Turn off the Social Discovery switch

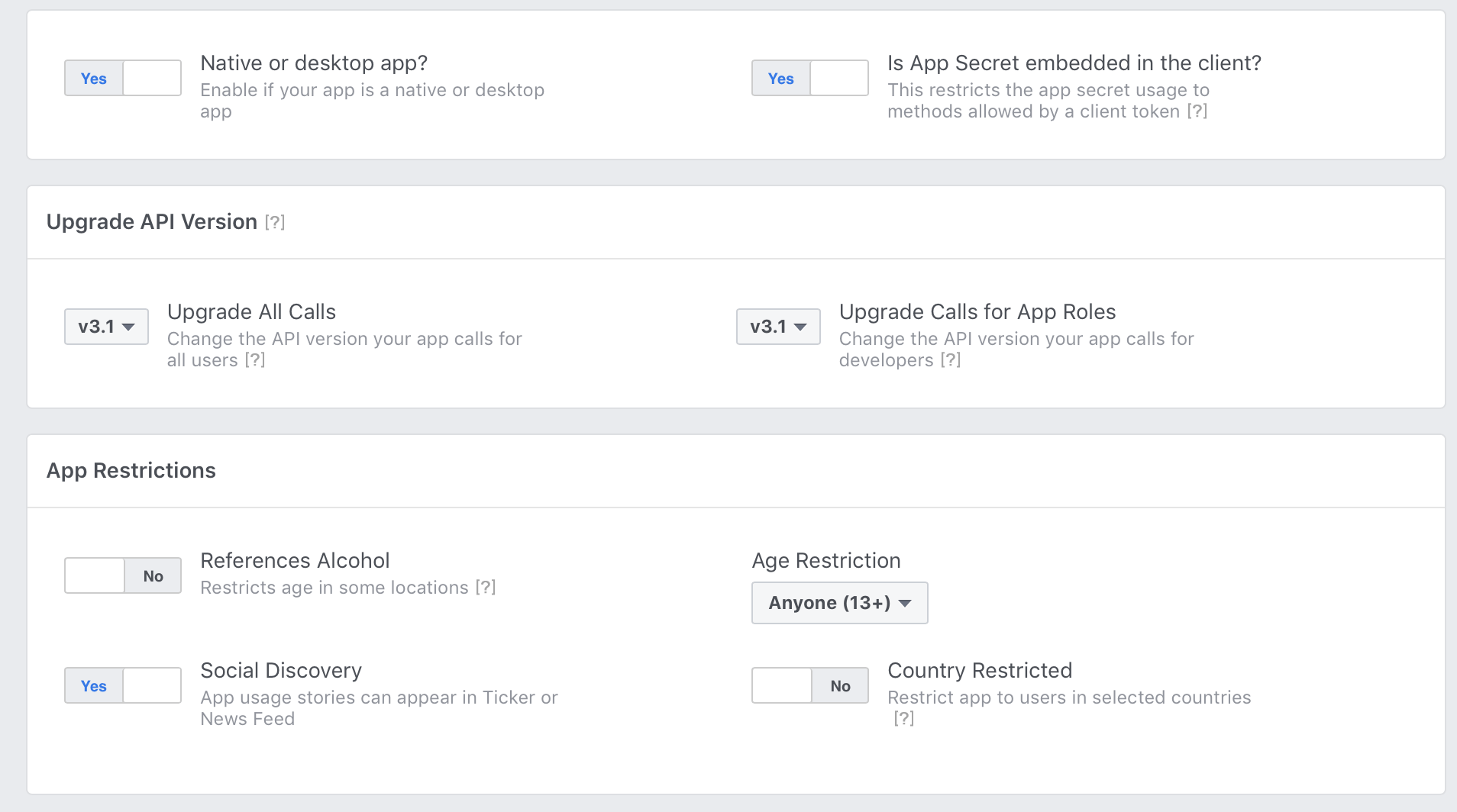click(x=123, y=685)
